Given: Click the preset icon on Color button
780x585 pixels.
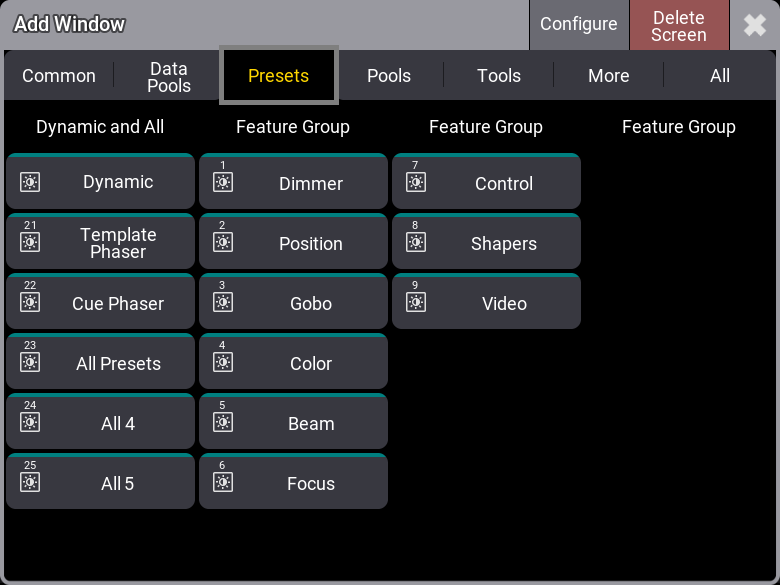Looking at the screenshot, I should click(x=223, y=362).
